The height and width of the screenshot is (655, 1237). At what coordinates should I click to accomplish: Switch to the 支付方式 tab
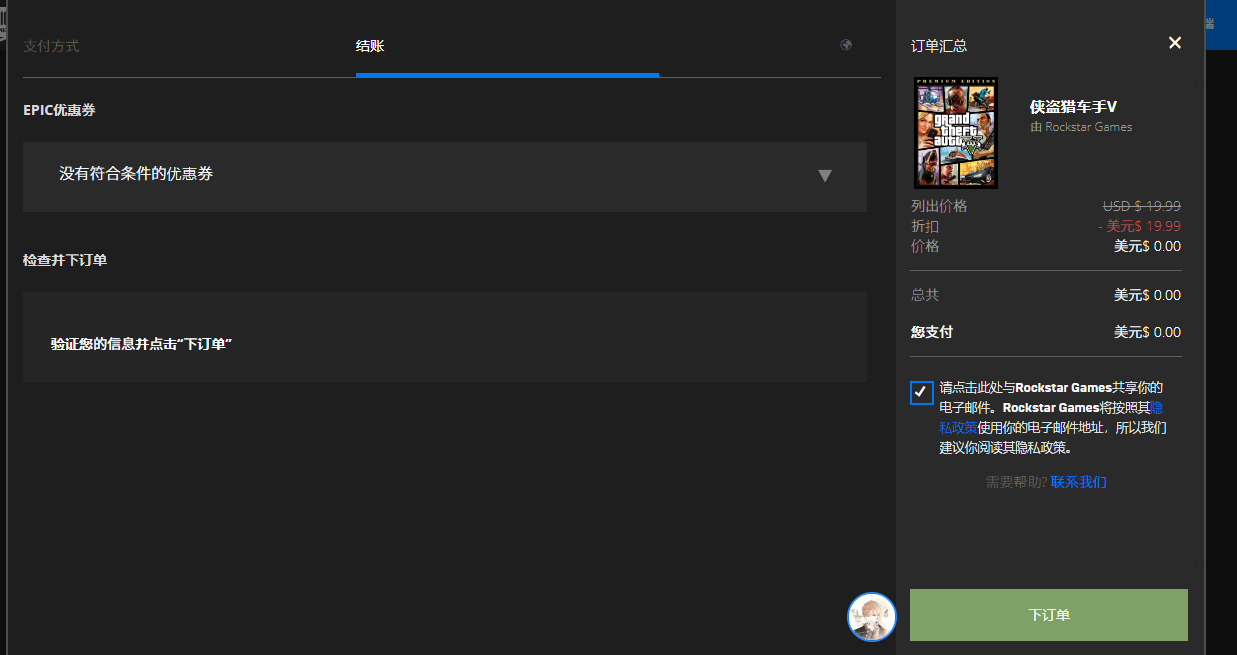pyautogui.click(x=51, y=46)
